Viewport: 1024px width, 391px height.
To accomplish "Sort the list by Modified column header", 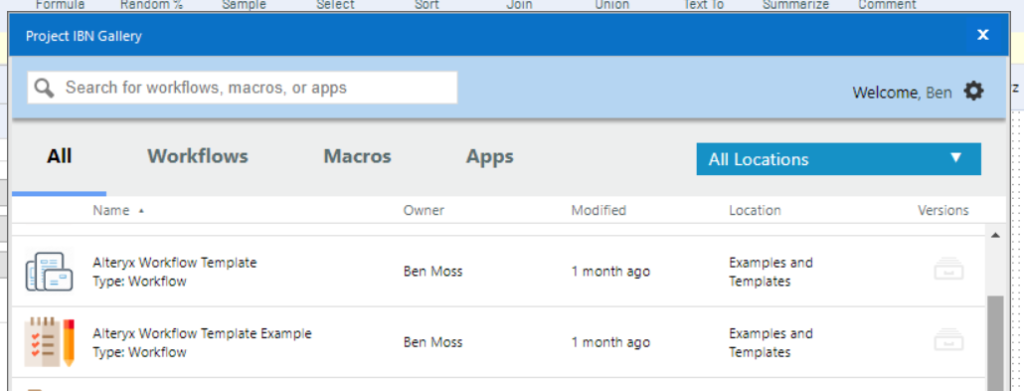I will [598, 210].
